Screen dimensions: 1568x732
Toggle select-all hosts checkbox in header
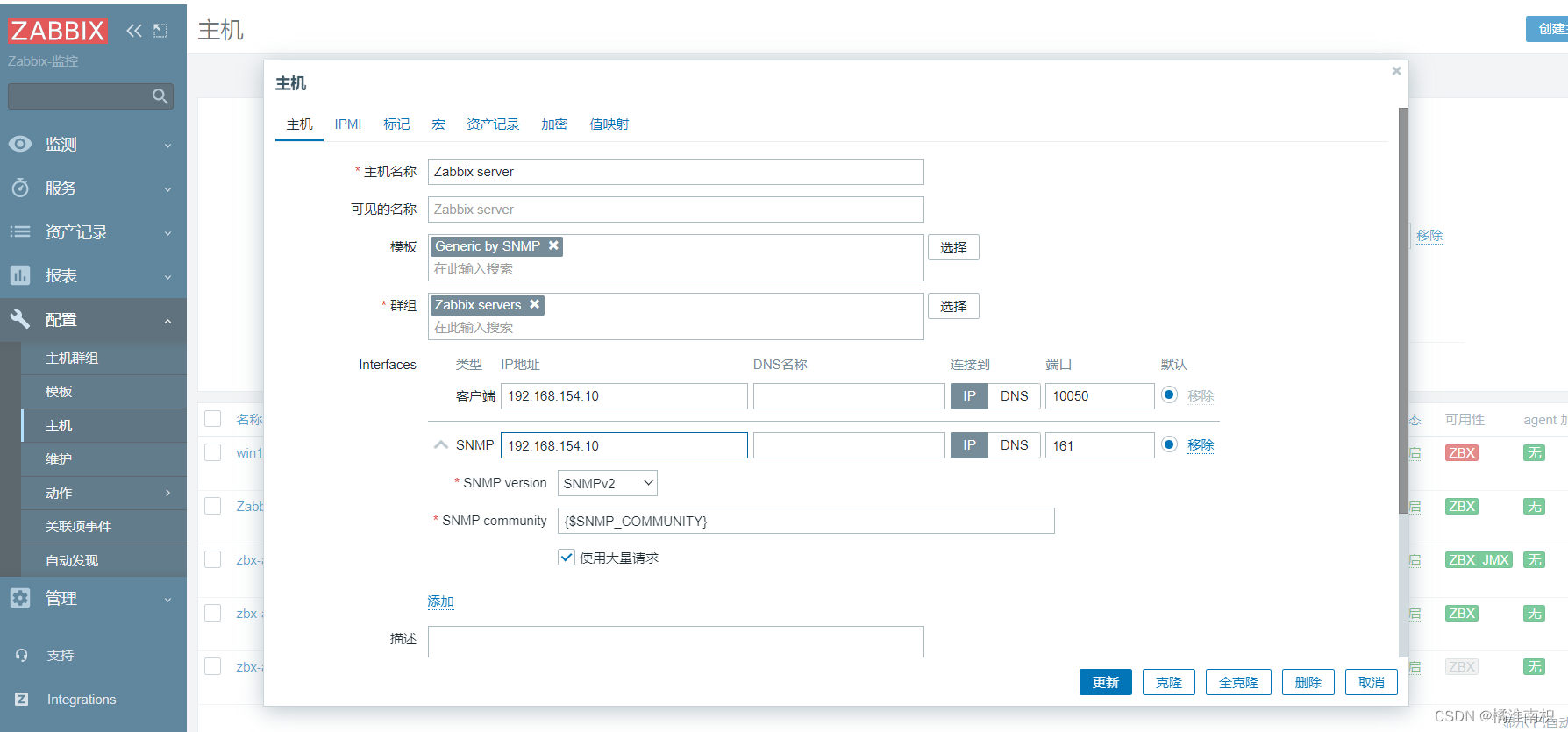(212, 418)
